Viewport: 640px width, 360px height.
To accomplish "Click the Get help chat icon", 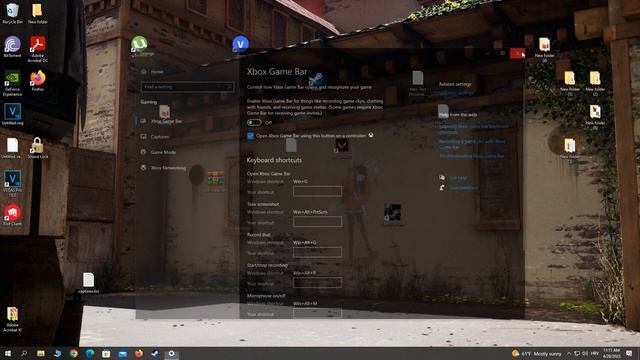I will coord(442,178).
